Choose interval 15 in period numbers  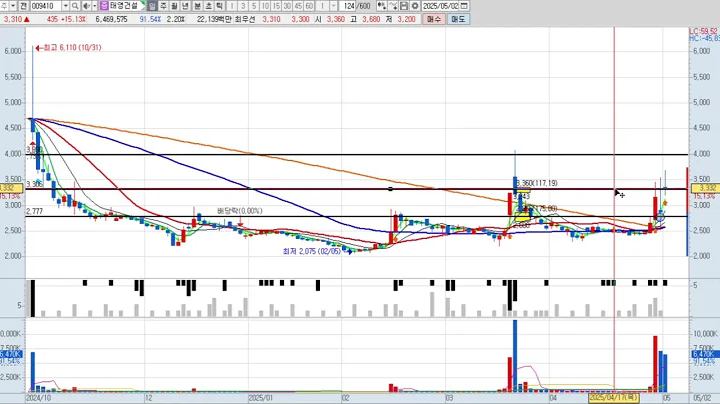(276, 6)
